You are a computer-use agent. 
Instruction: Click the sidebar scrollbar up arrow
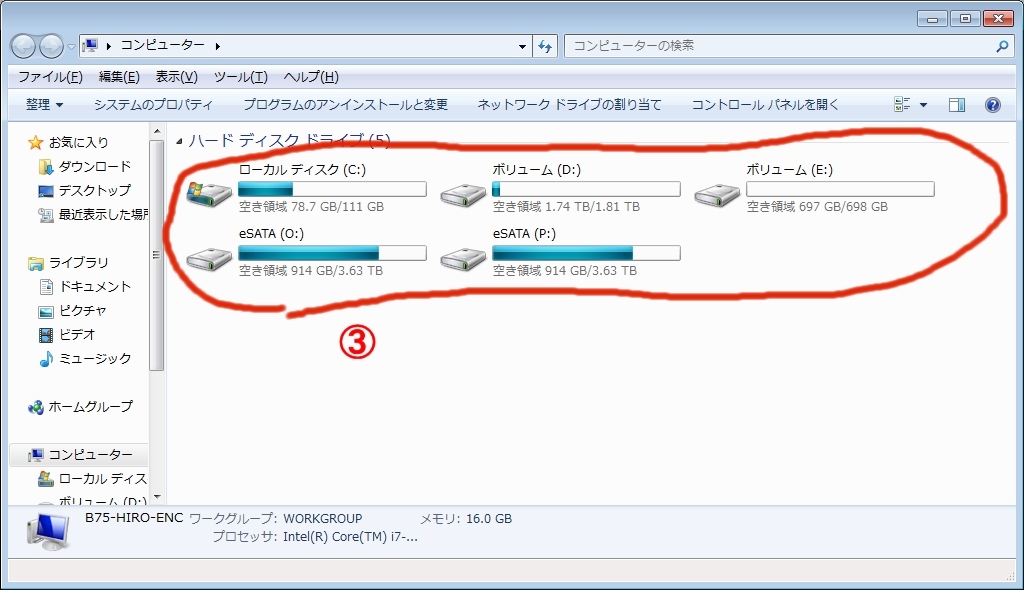[x=157, y=131]
